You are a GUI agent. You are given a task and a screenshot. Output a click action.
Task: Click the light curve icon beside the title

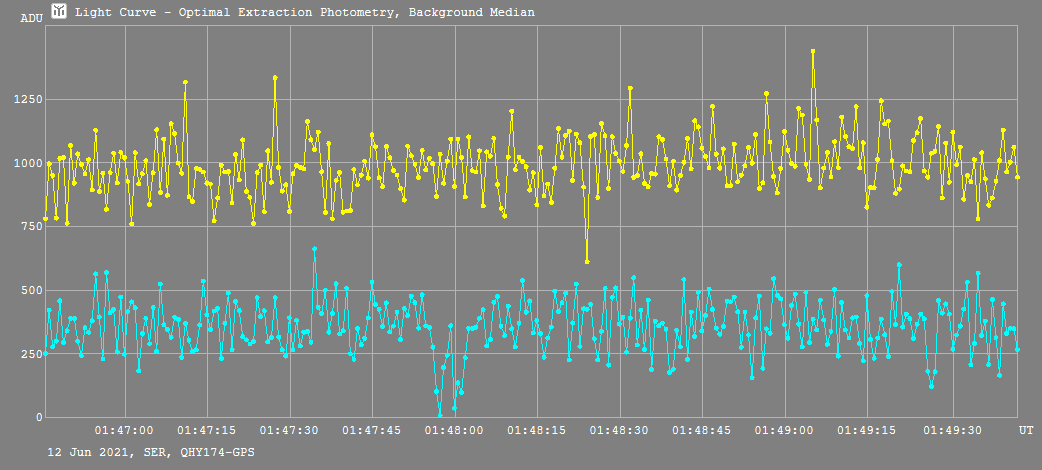pyautogui.click(x=59, y=12)
